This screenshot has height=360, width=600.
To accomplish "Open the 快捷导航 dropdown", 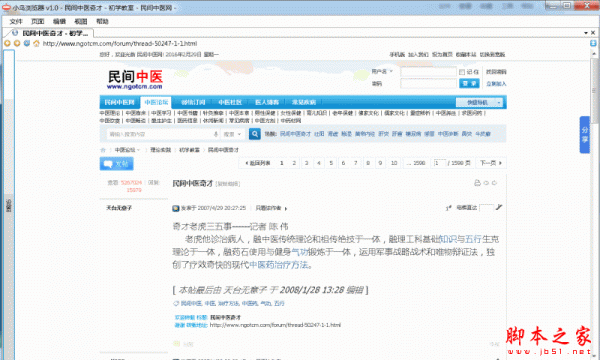I will [x=479, y=103].
